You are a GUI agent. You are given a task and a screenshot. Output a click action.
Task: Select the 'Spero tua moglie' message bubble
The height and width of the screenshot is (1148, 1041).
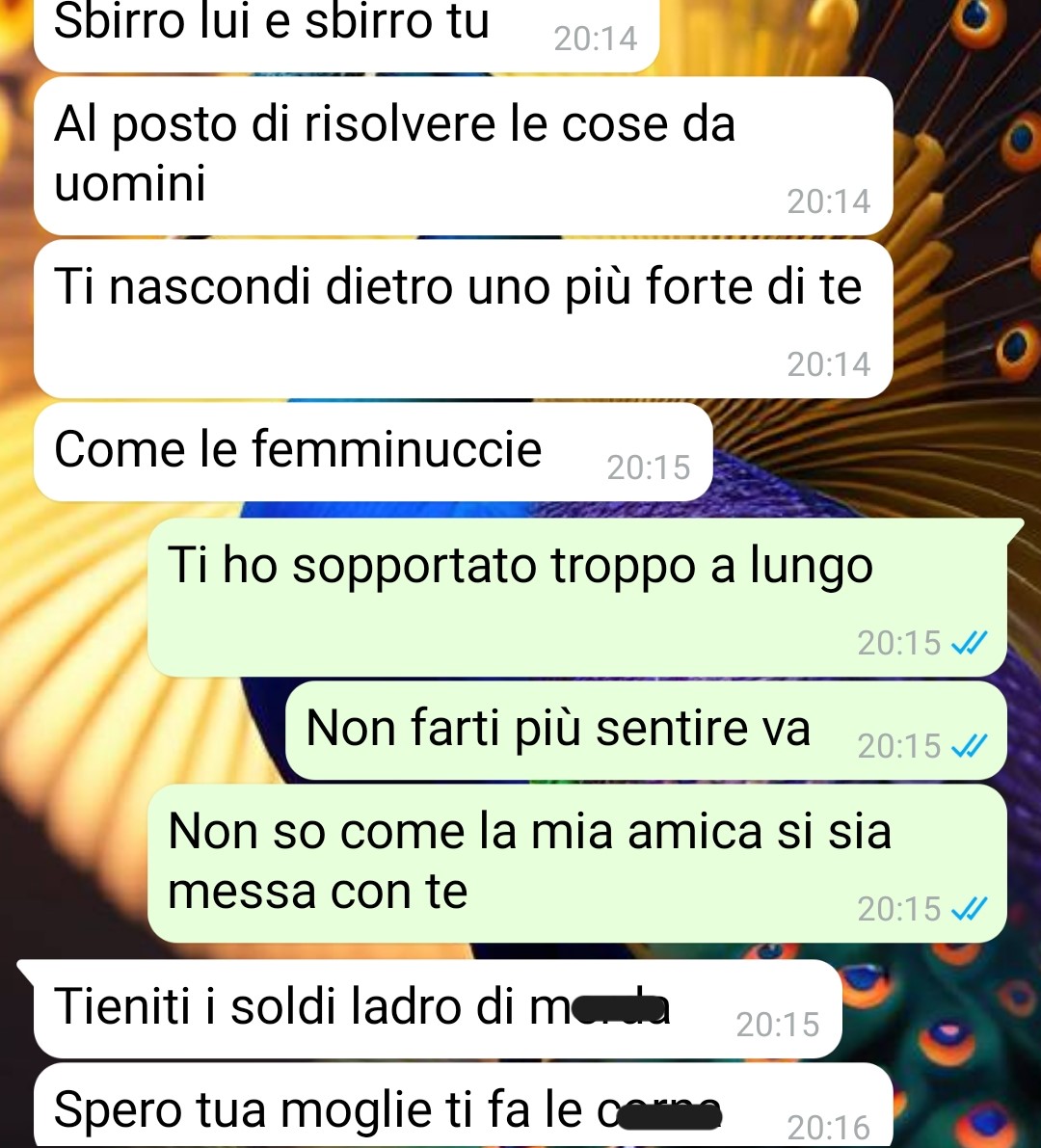(464, 1106)
